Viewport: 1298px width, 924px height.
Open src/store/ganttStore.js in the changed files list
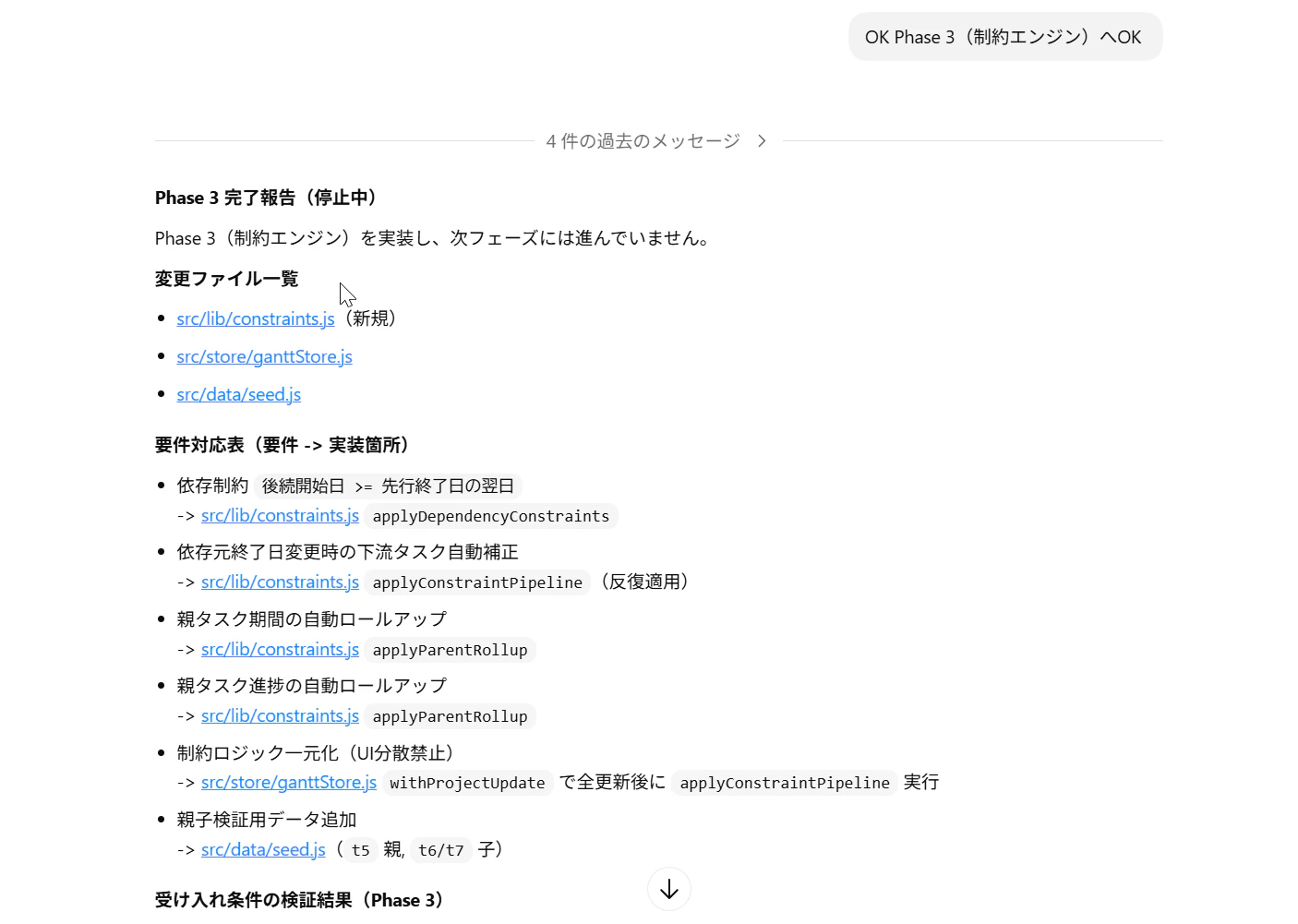[265, 356]
